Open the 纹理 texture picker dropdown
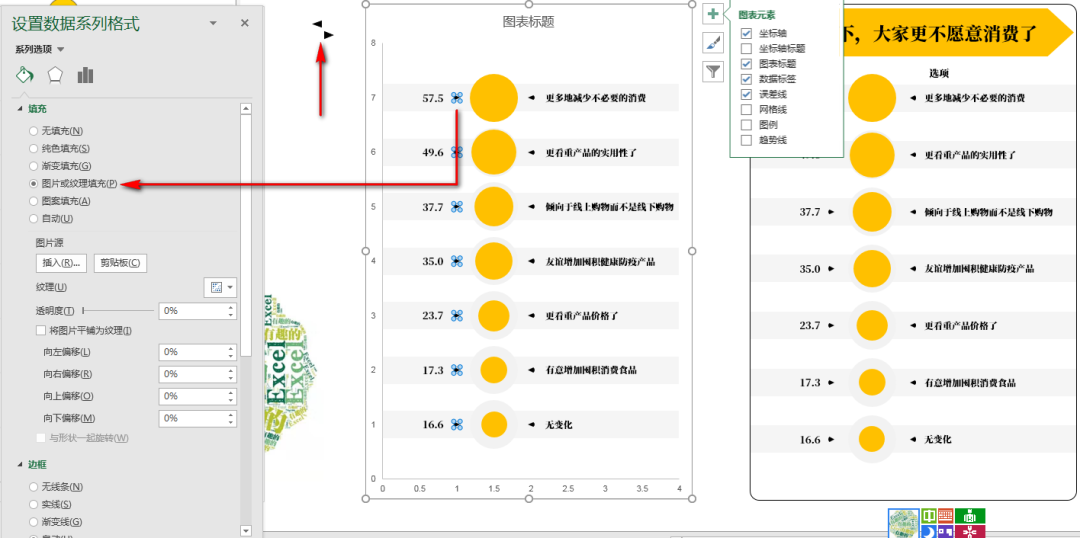This screenshot has width=1080, height=538. pyautogui.click(x=220, y=287)
